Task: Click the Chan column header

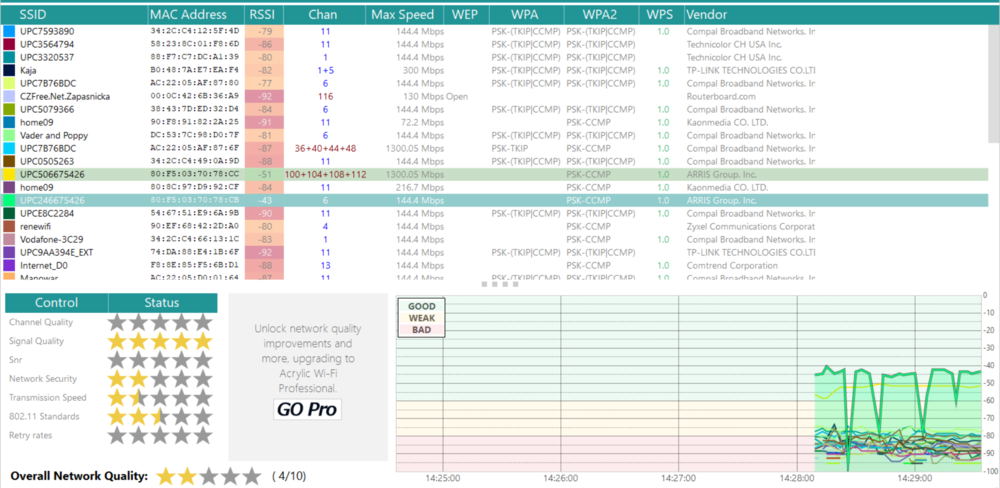Action: [x=323, y=15]
